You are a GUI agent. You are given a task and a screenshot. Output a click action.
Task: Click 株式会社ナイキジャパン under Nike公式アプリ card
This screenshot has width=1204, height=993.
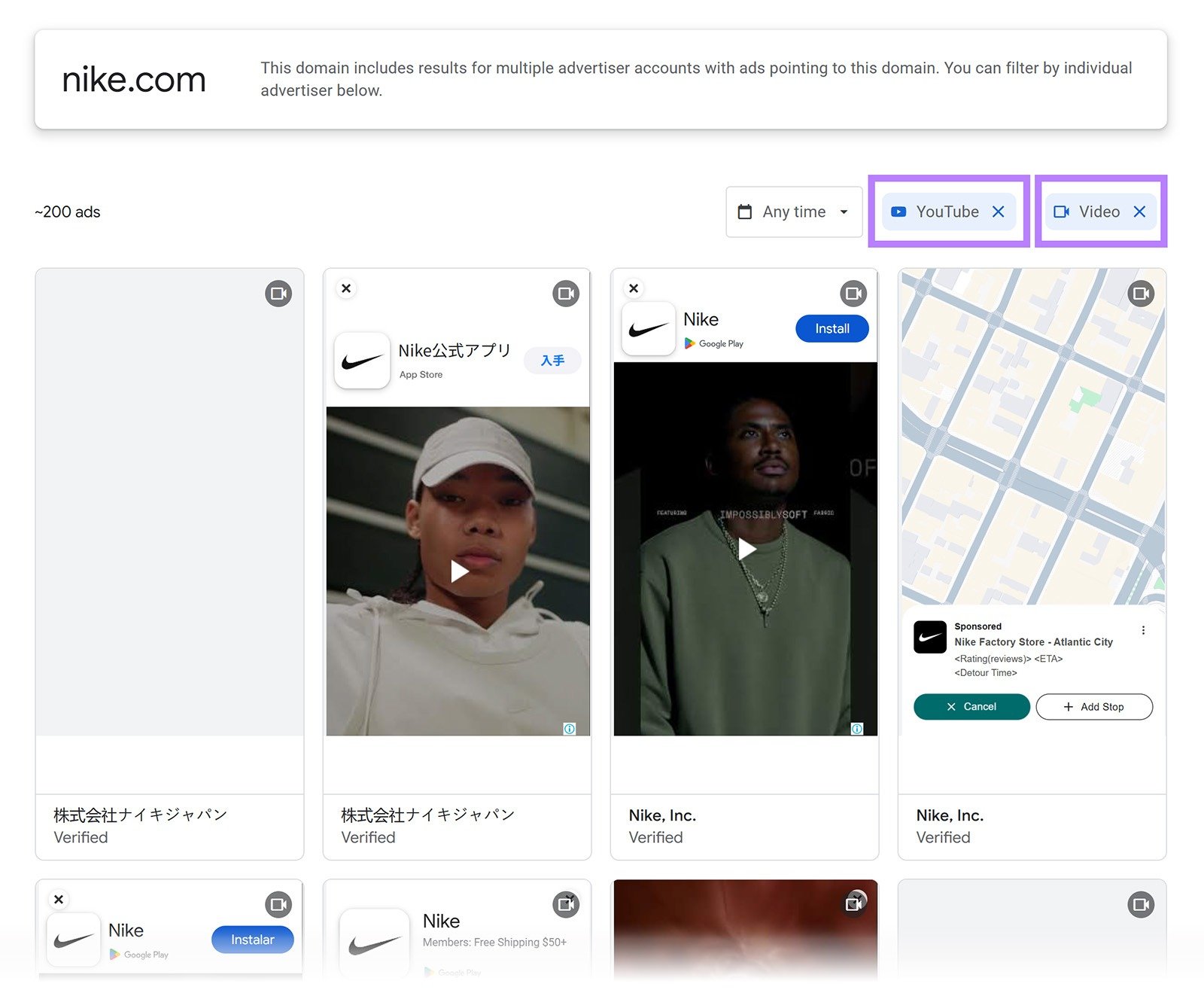tap(427, 815)
